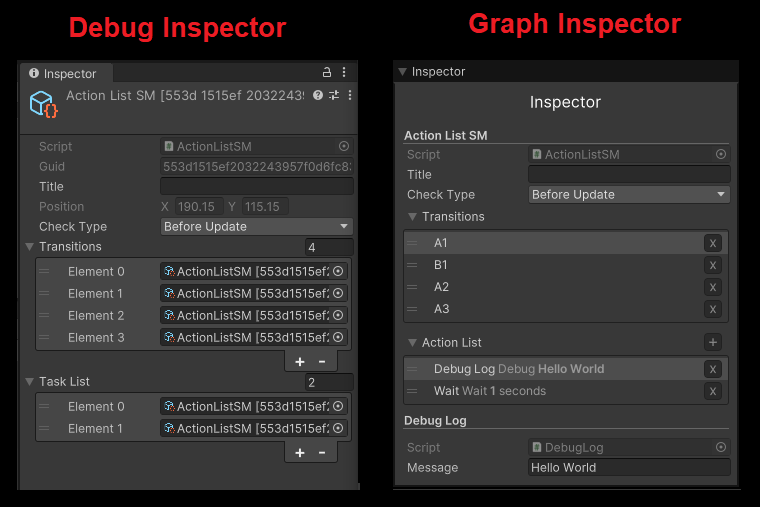The height and width of the screenshot is (507, 760).
Task: Click the minus button under the Task List
Action: click(322, 453)
